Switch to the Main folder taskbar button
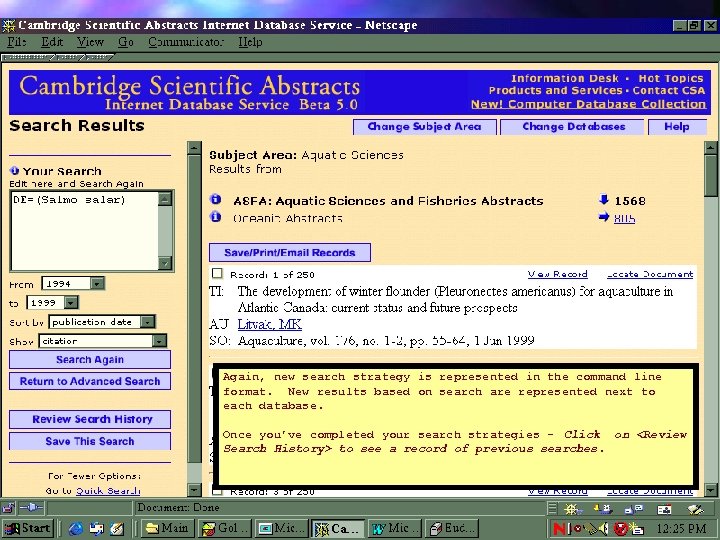This screenshot has height=540, width=720. coord(167,529)
